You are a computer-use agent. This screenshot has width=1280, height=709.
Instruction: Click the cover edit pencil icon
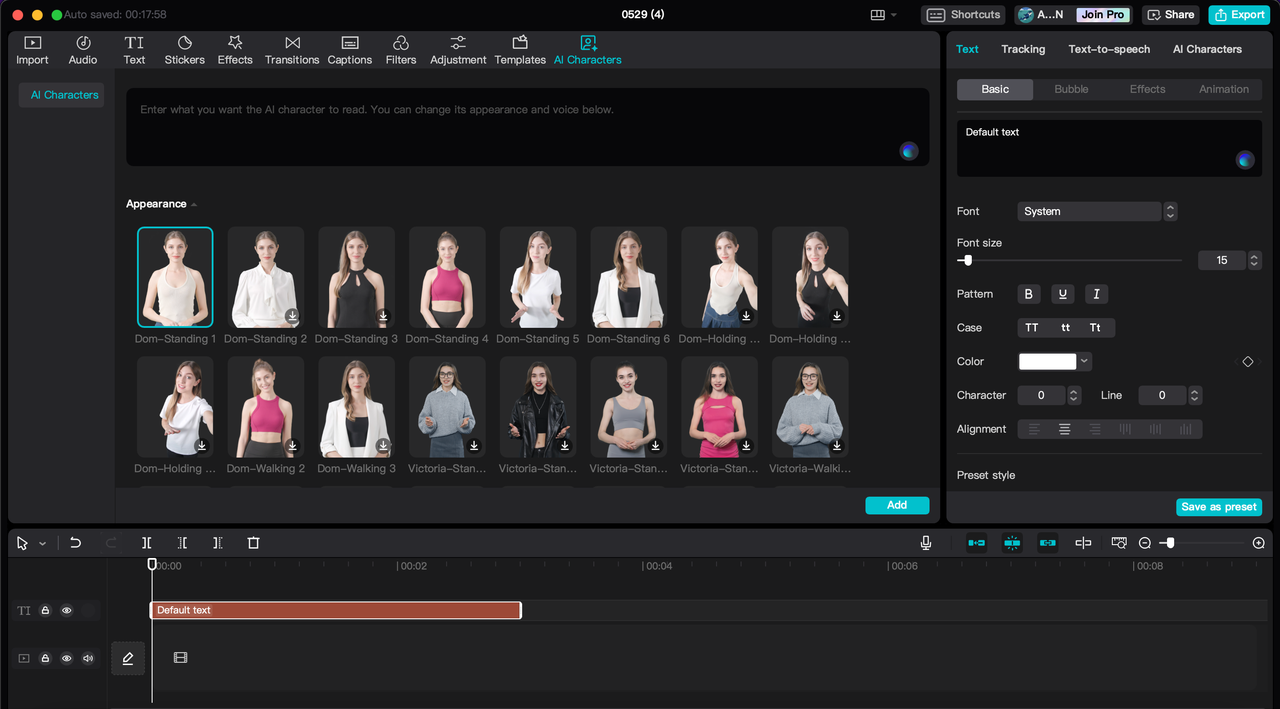pos(128,658)
